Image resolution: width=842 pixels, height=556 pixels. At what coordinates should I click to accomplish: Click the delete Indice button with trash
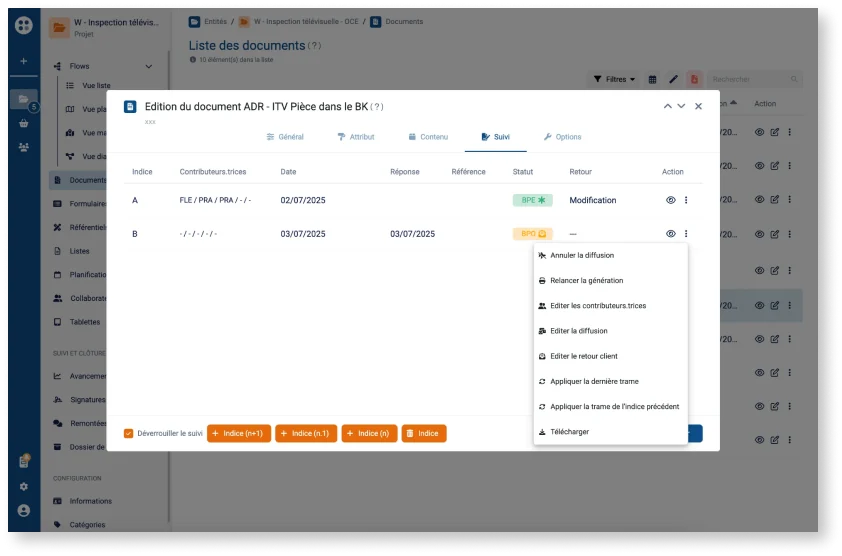[424, 434]
